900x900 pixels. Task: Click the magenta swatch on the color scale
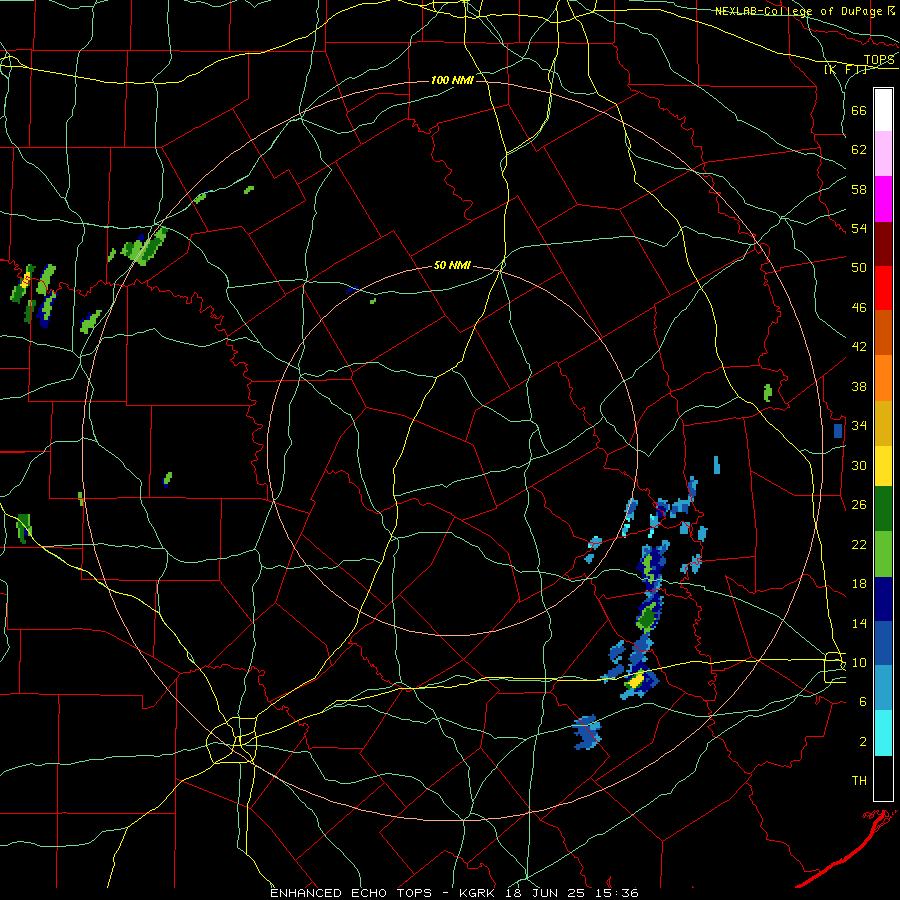pos(883,199)
